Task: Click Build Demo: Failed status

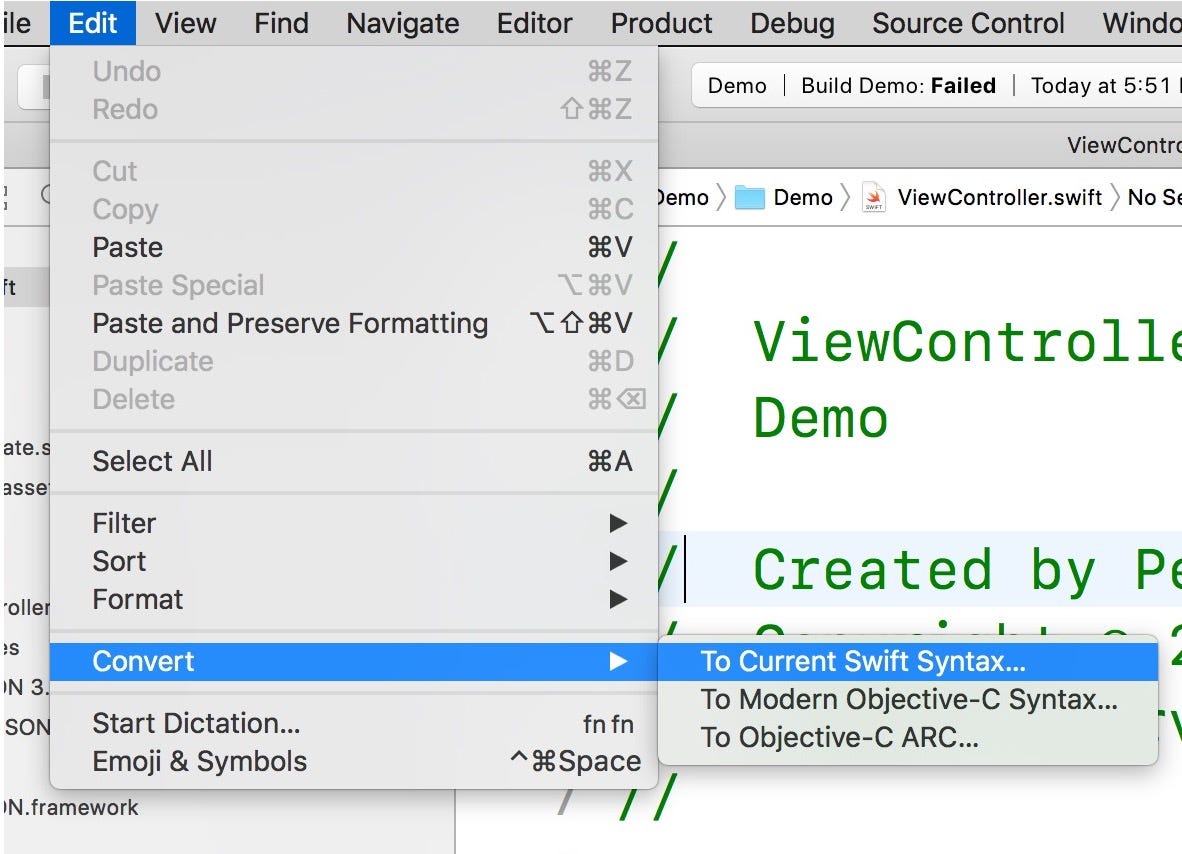Action: [899, 86]
